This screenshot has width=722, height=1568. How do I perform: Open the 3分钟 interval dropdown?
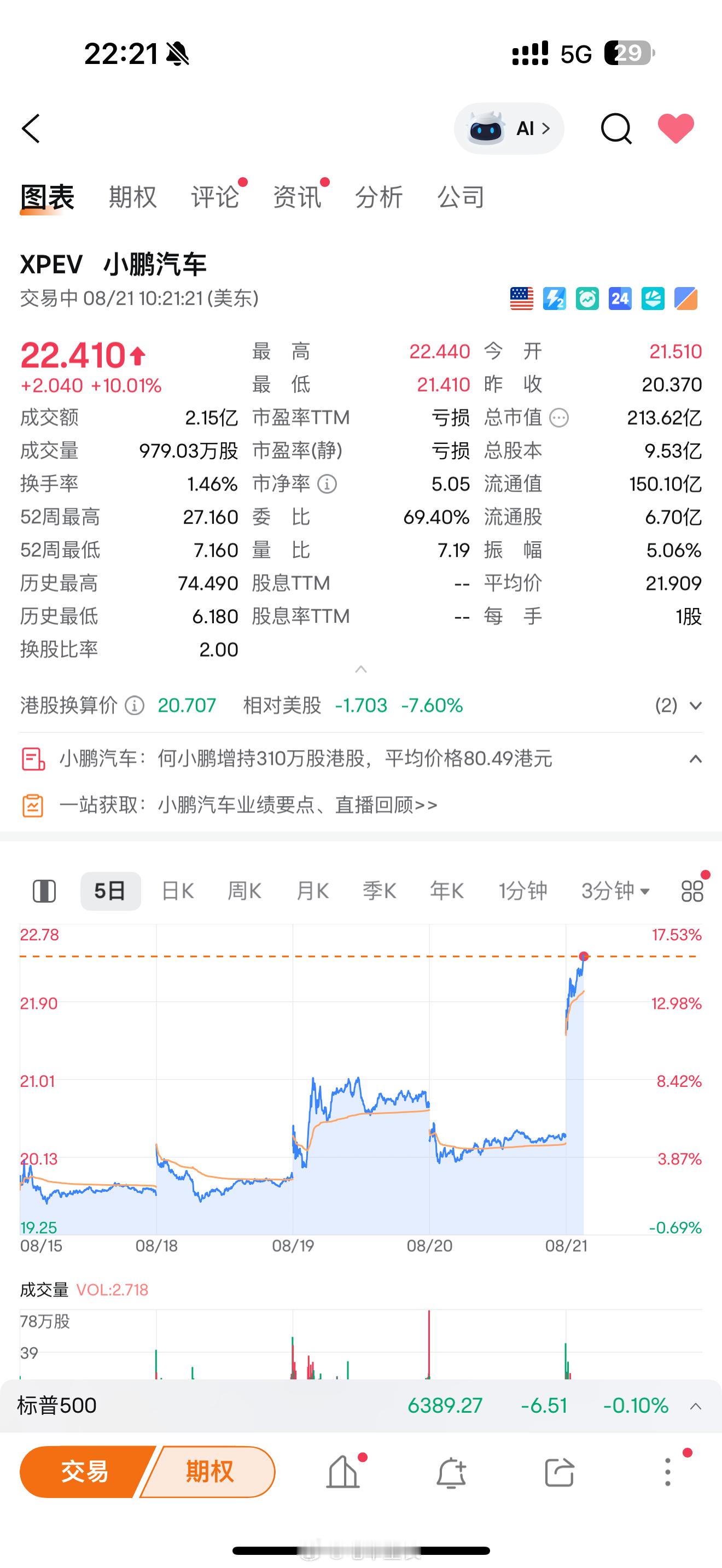pos(615,891)
